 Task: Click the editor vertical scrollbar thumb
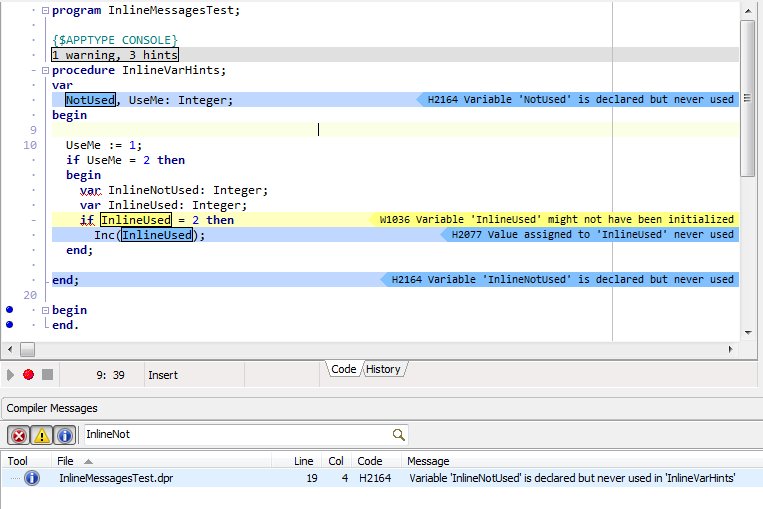(747, 98)
